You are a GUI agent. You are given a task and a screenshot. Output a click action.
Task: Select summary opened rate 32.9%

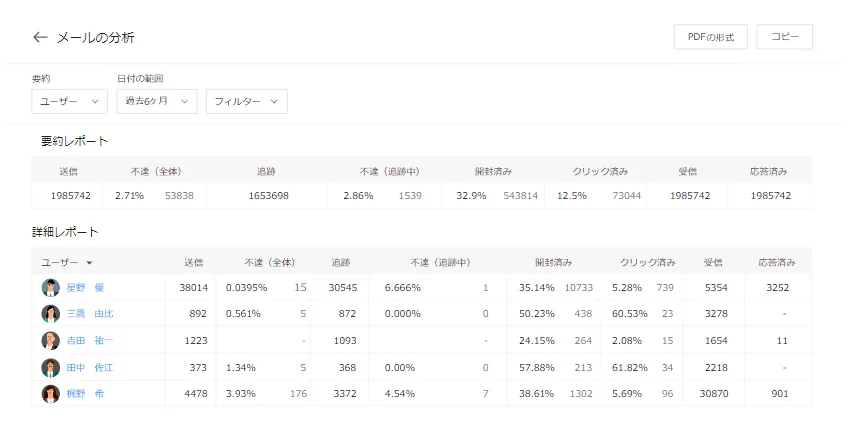click(x=471, y=196)
